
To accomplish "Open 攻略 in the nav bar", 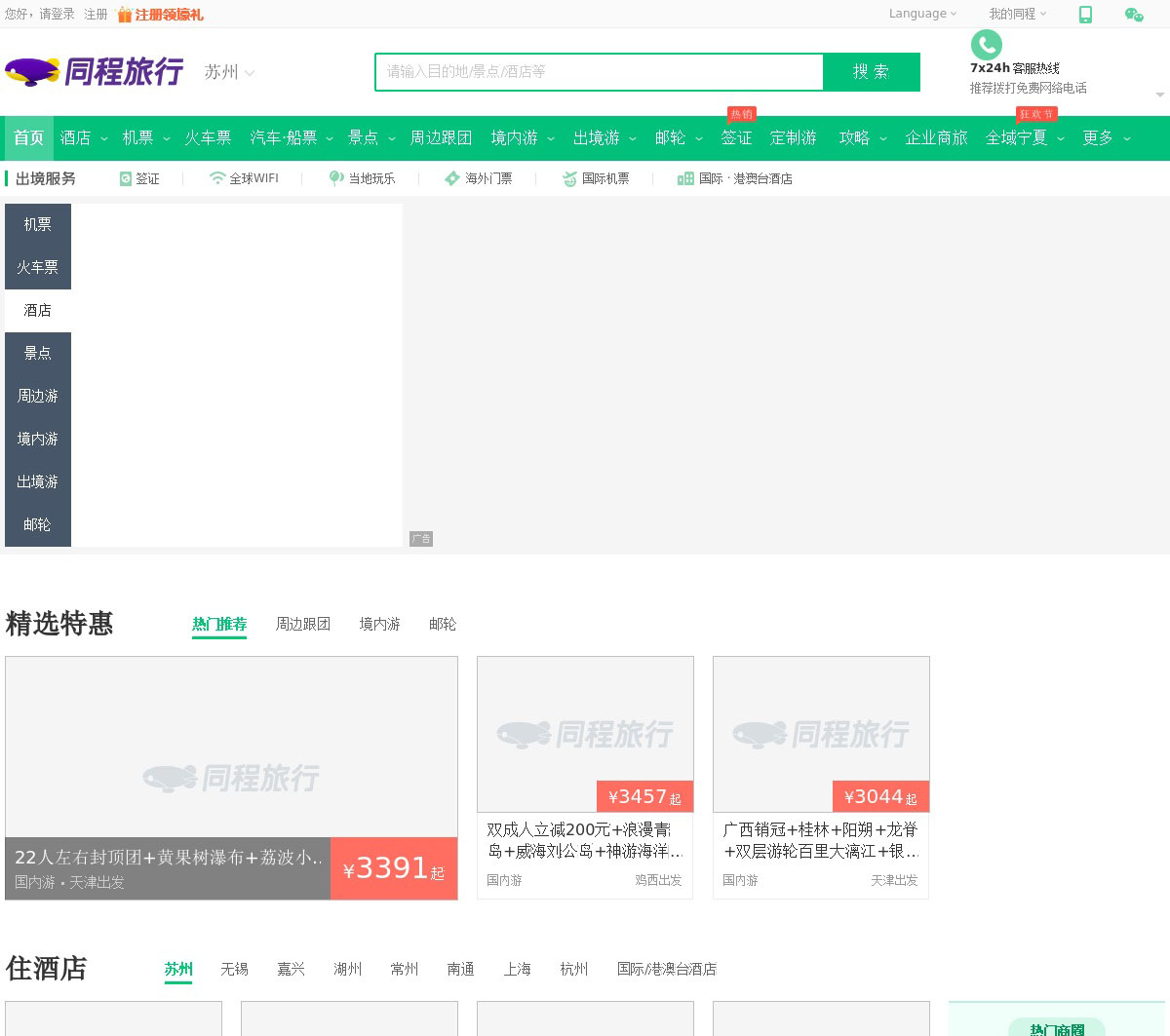I will [854, 137].
